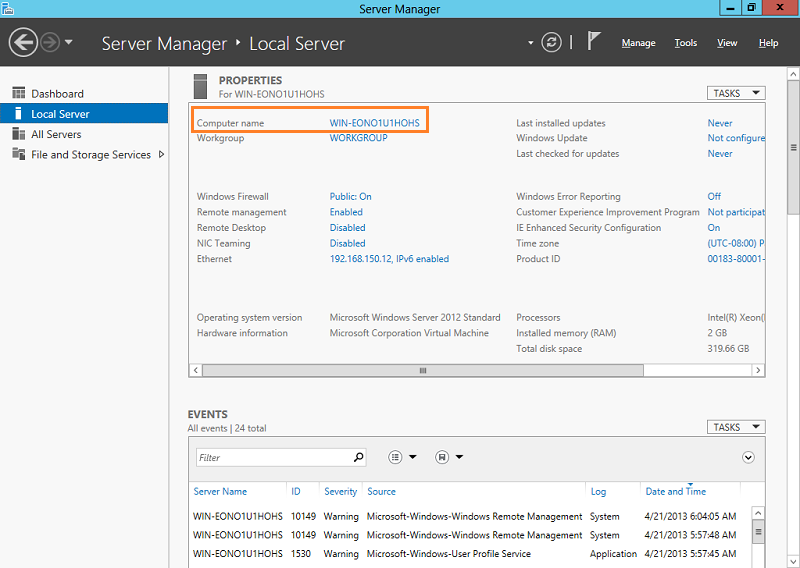Sort events by Log column
Viewport: 800px width, 568px height.
(598, 491)
